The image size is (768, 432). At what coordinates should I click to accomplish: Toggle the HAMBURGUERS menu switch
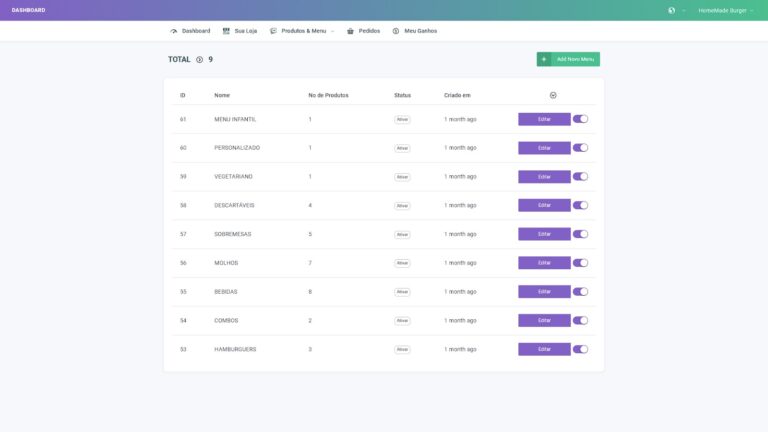580,349
